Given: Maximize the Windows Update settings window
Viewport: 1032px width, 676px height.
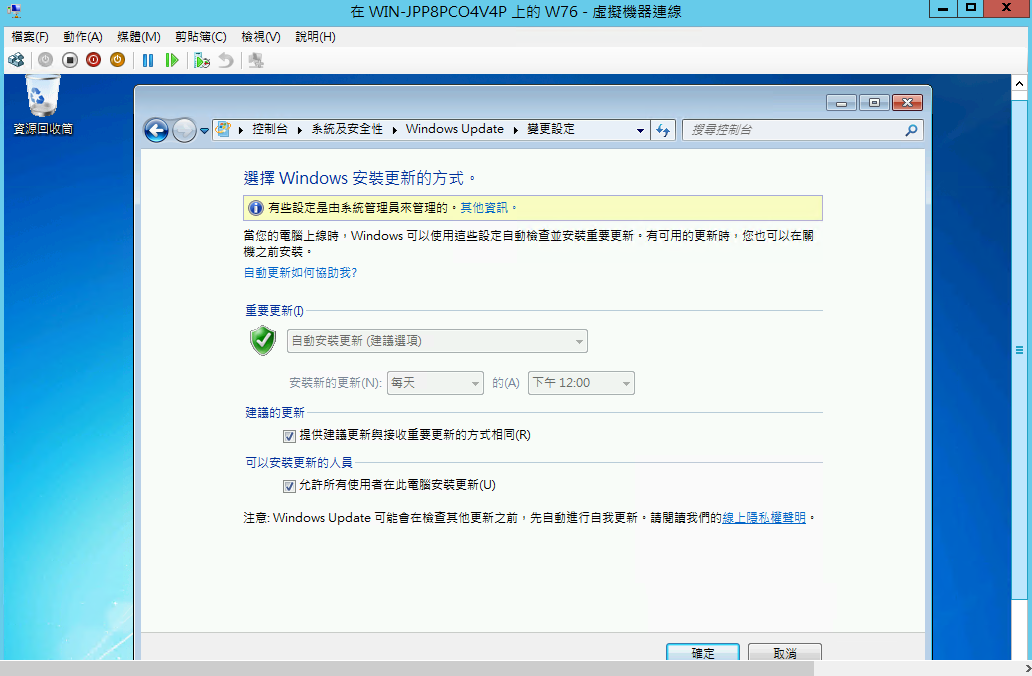Looking at the screenshot, I should [x=874, y=103].
